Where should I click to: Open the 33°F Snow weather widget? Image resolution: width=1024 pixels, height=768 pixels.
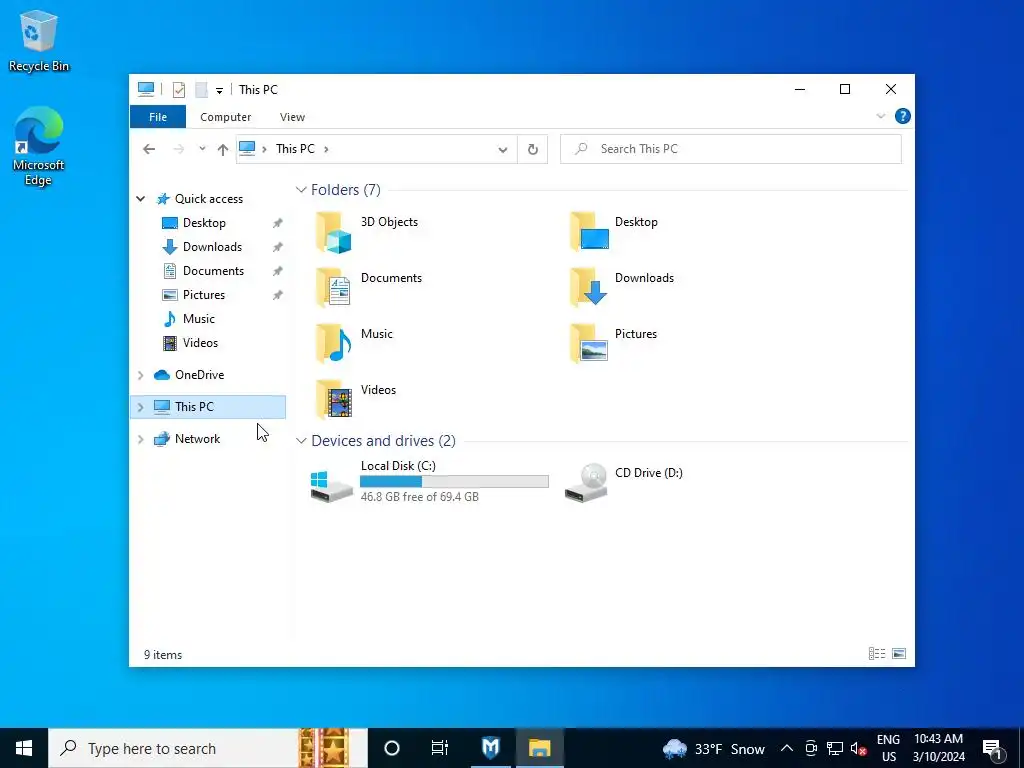coord(713,749)
